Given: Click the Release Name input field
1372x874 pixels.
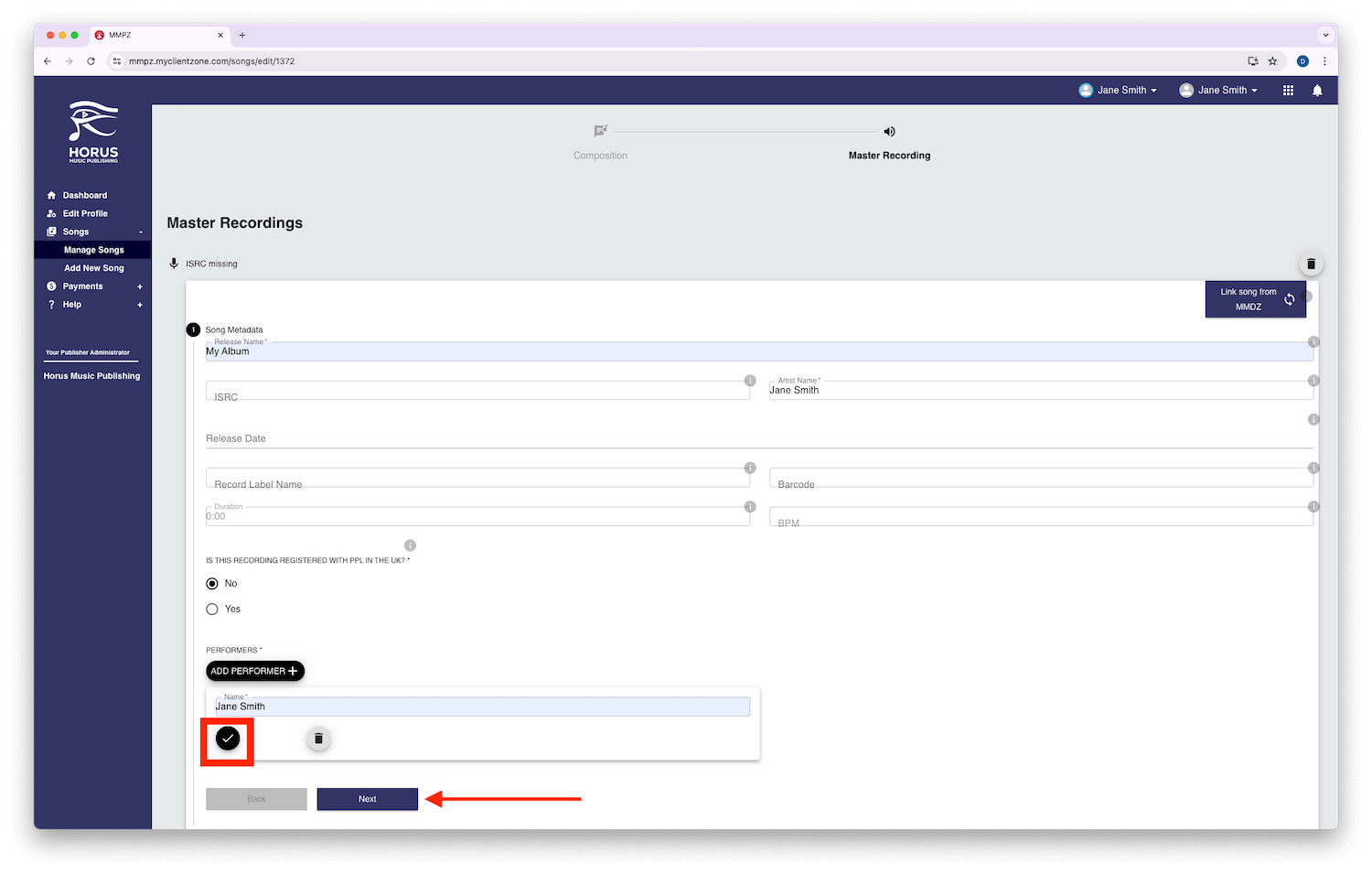Looking at the screenshot, I should click(759, 351).
